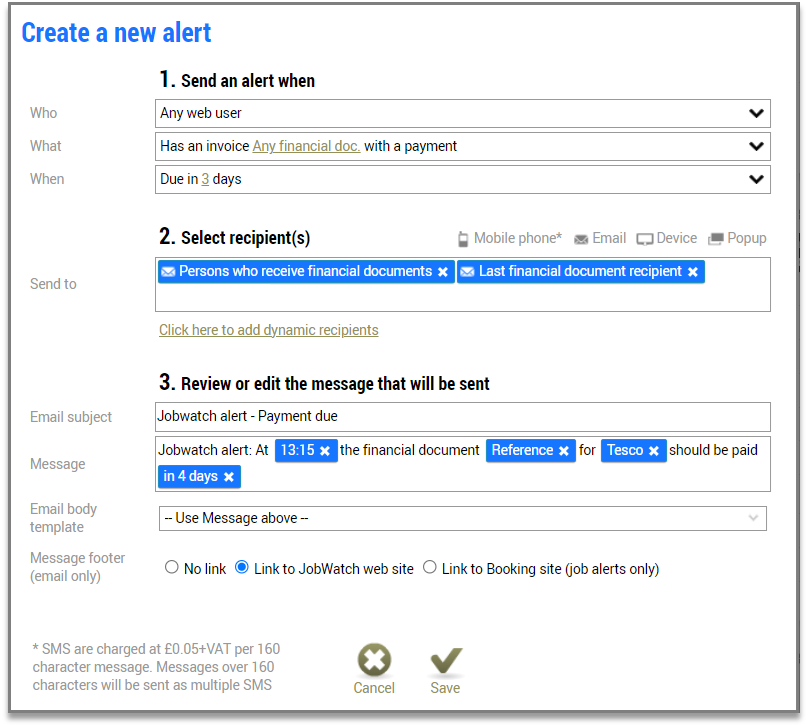Screen dimensions: 808x727
Task: Click the 'in 4 days' tag text
Action: point(191,476)
